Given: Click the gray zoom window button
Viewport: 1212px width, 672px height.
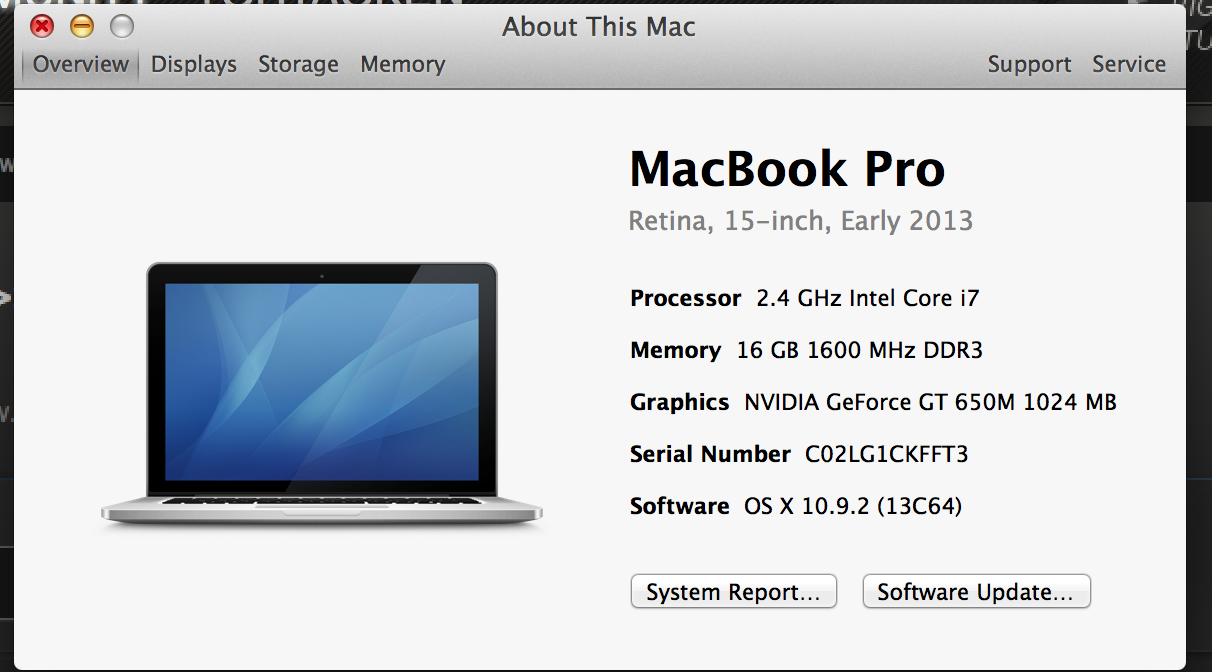Looking at the screenshot, I should (122, 27).
